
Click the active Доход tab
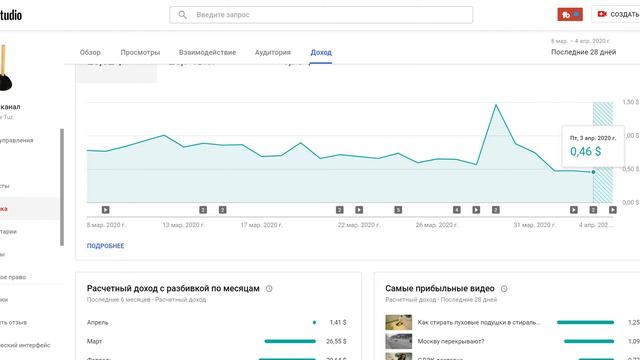[321, 52]
